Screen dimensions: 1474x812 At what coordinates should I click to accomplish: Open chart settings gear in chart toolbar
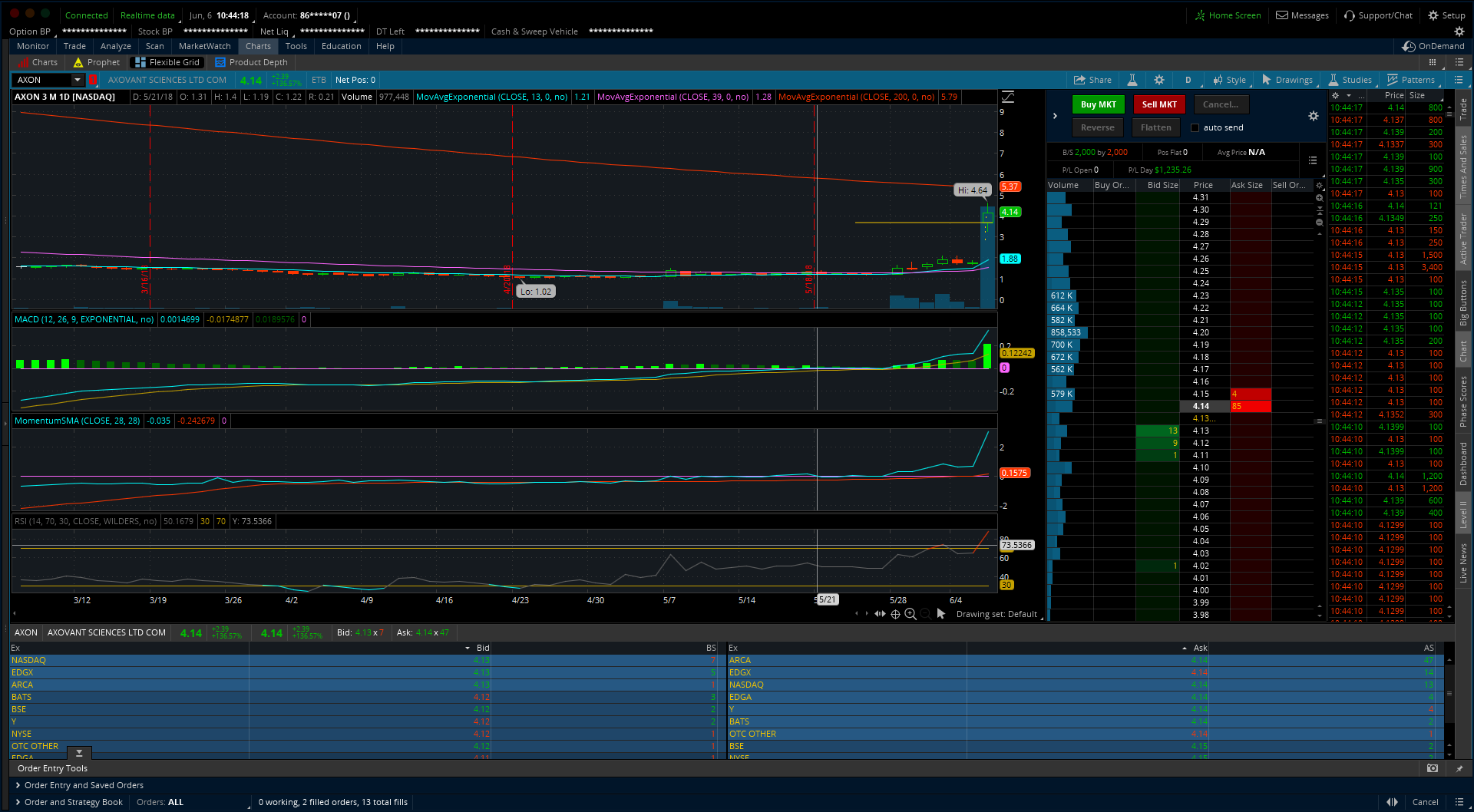coord(1159,80)
